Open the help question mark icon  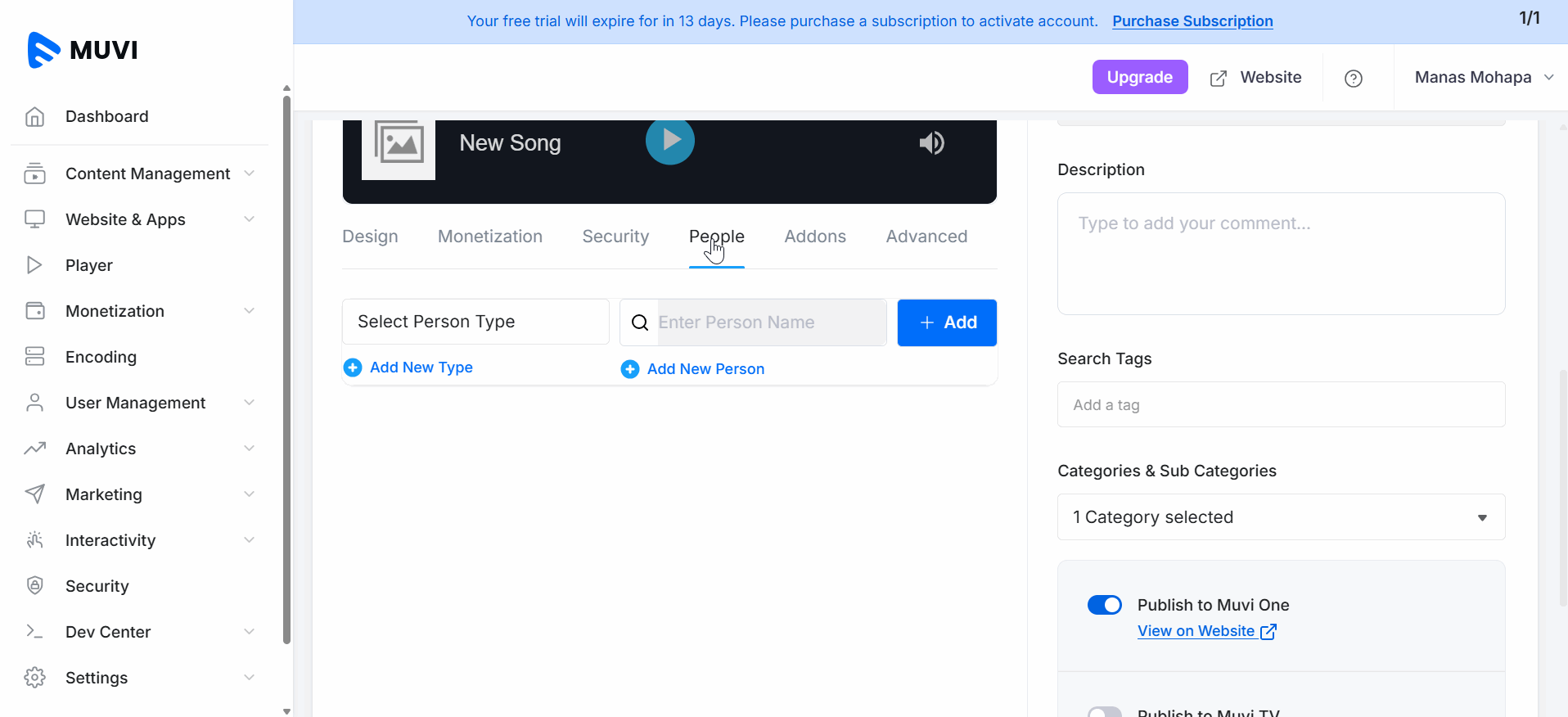pos(1353,78)
